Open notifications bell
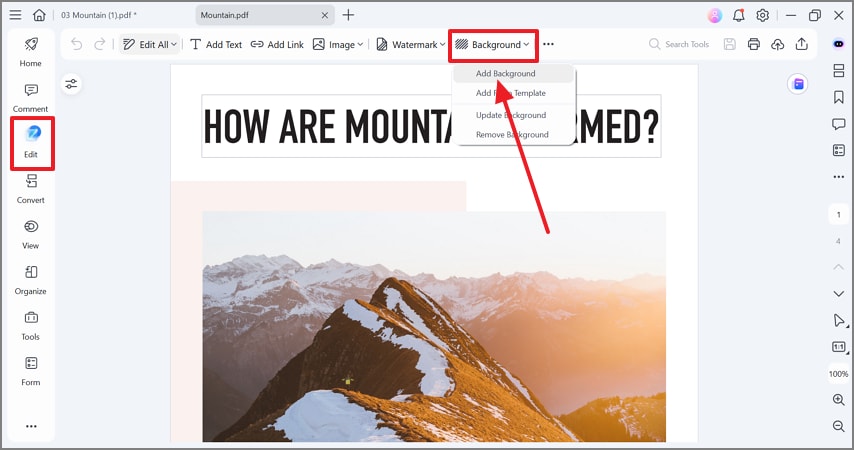 click(739, 15)
